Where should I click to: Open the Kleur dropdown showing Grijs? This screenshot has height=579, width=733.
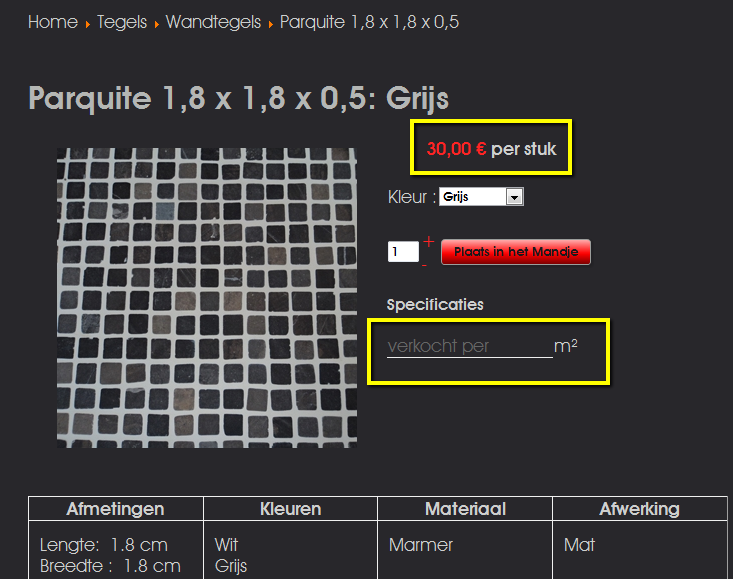pyautogui.click(x=481, y=197)
